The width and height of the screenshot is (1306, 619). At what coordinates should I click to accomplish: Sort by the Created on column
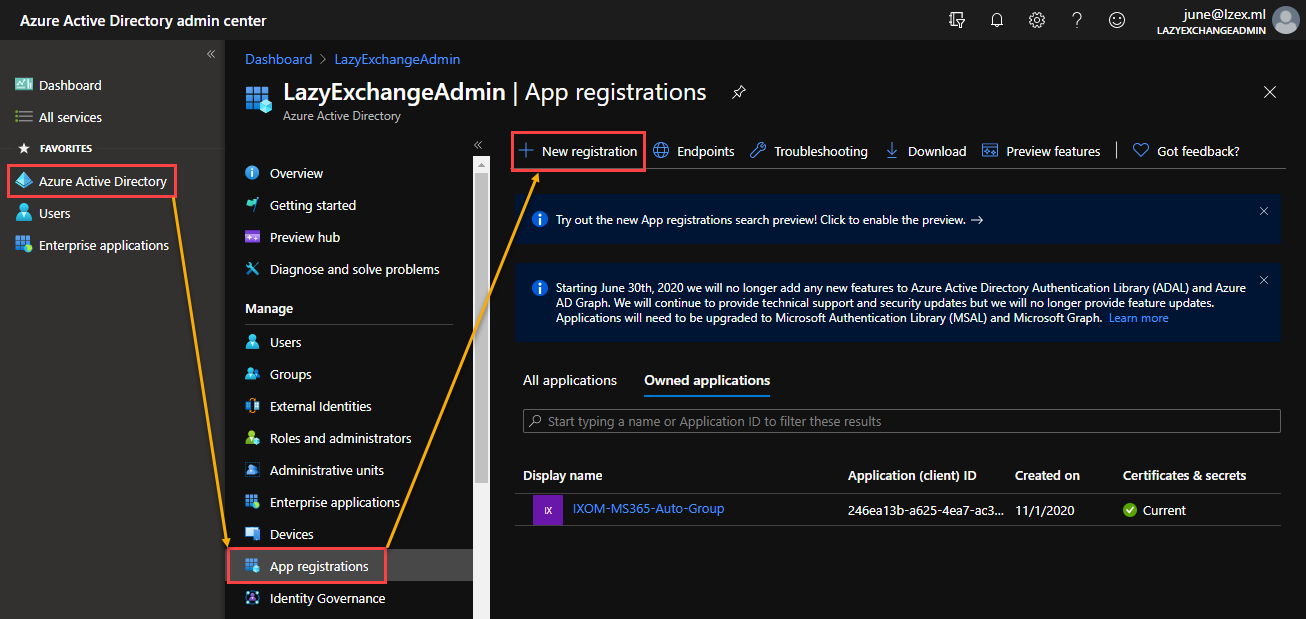[x=1047, y=475]
